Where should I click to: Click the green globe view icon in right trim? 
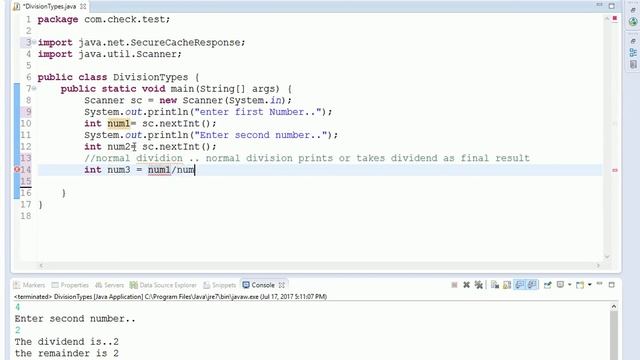pos(633,21)
